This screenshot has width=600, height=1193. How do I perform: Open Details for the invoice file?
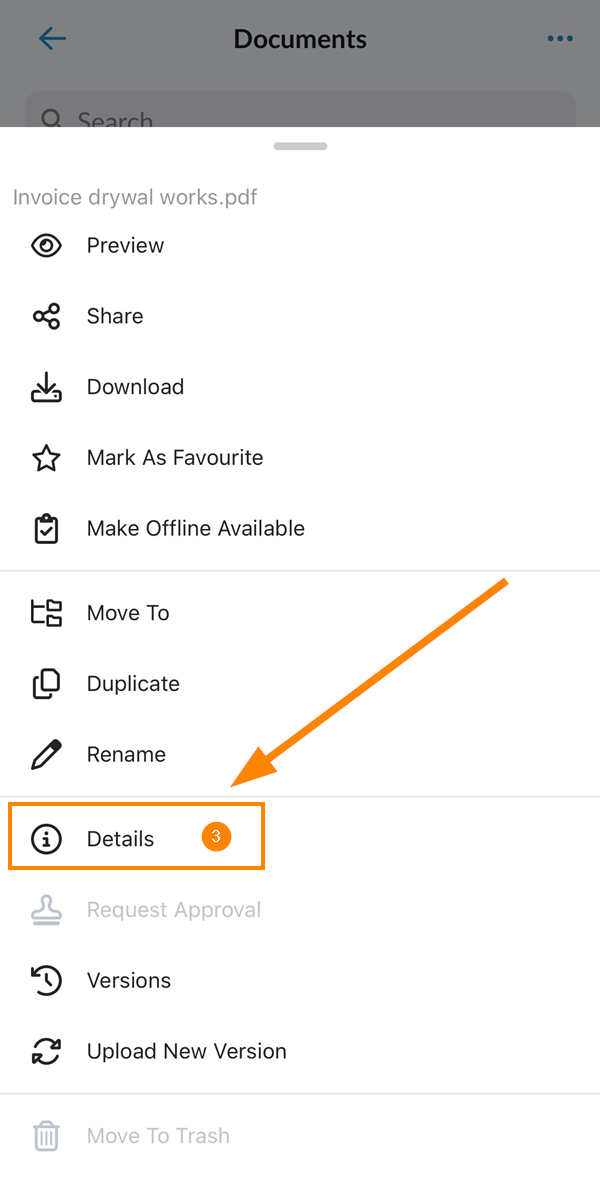point(136,835)
